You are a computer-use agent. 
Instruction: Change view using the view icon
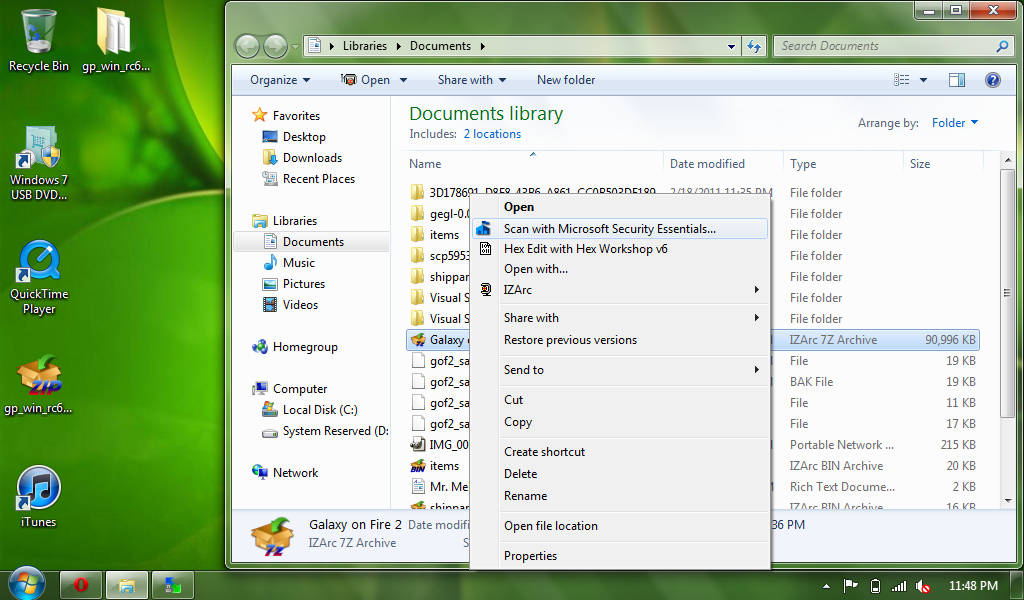point(902,80)
